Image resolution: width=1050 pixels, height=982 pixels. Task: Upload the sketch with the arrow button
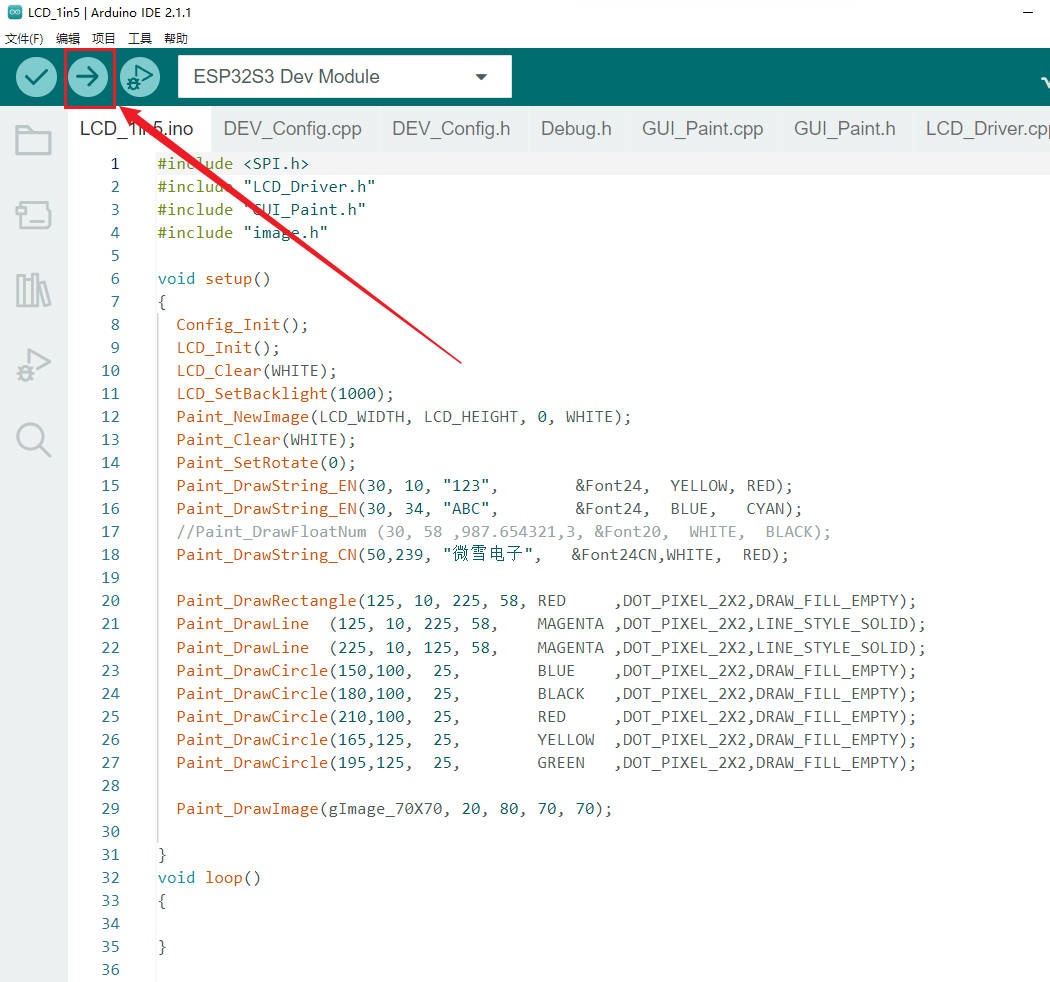88,77
